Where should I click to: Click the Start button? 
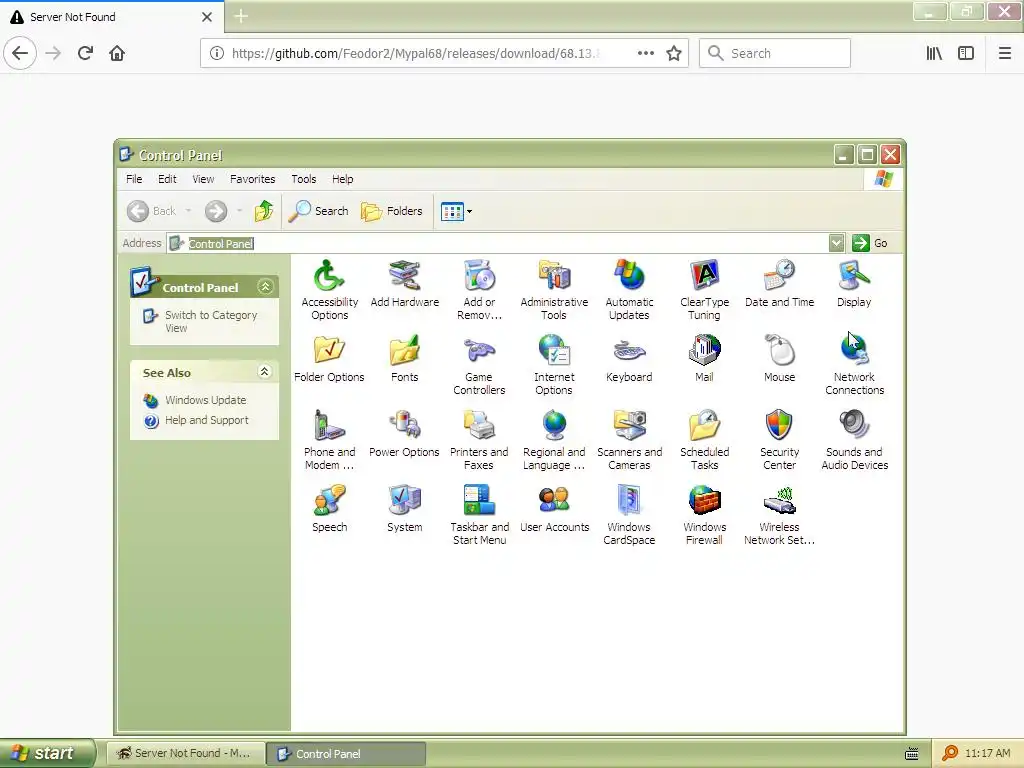(47, 753)
